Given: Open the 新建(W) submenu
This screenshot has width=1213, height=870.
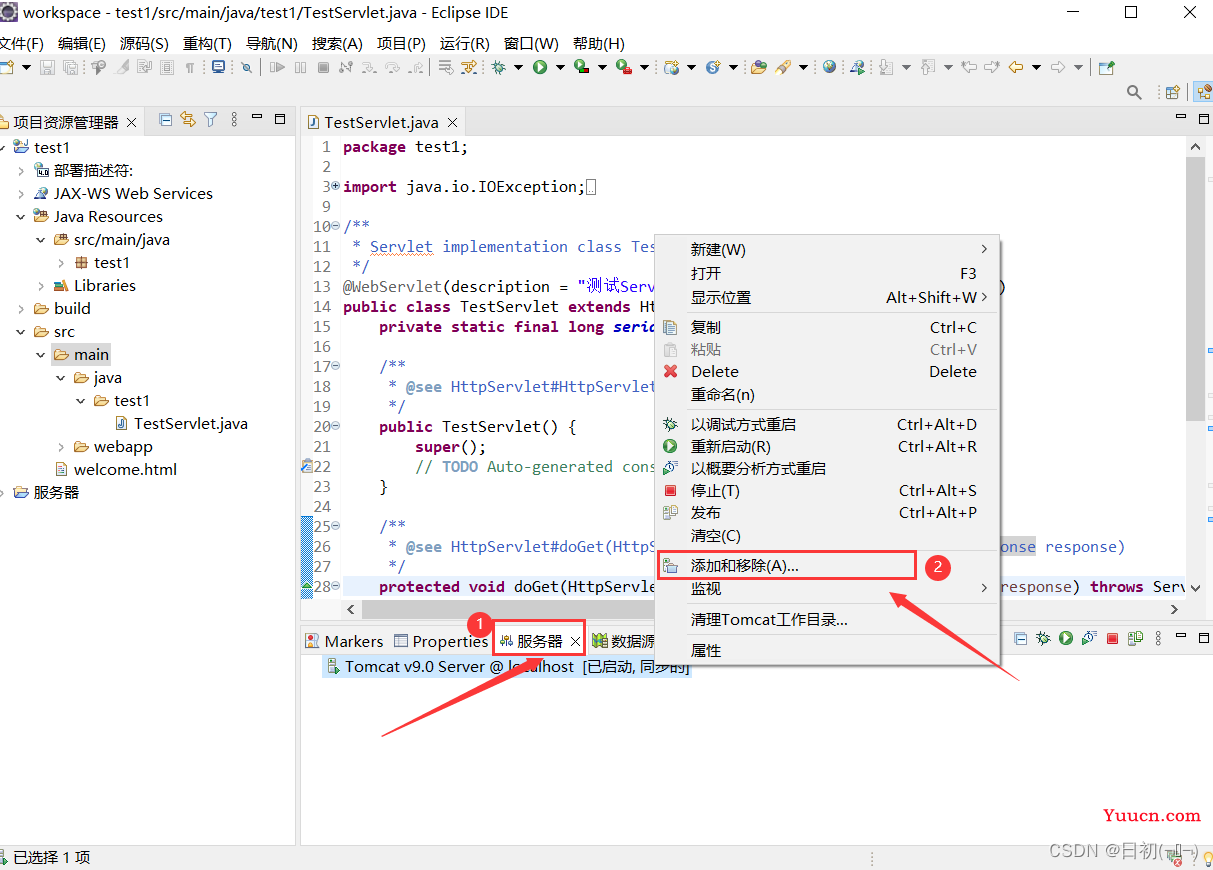Looking at the screenshot, I should click(827, 250).
